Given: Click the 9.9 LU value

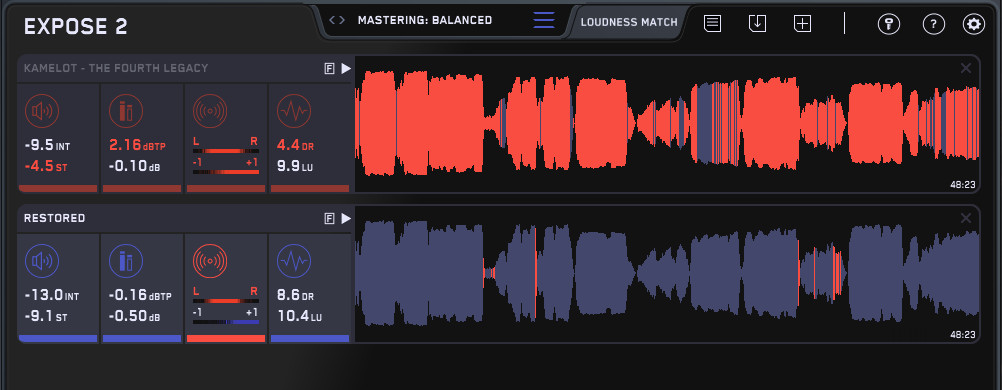Looking at the screenshot, I should 294,167.
